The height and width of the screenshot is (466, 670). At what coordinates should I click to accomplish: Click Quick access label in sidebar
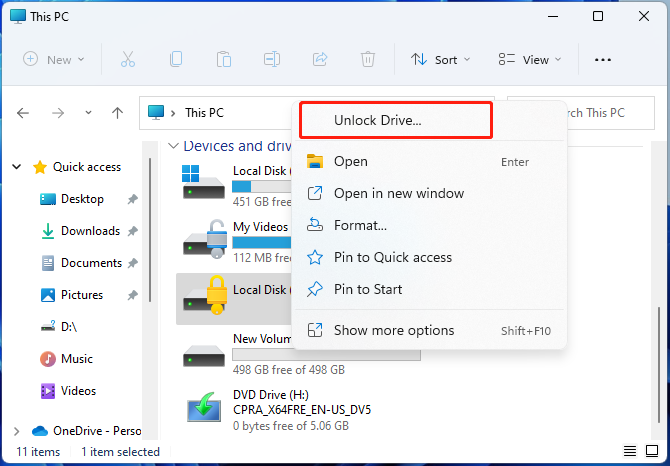[87, 167]
